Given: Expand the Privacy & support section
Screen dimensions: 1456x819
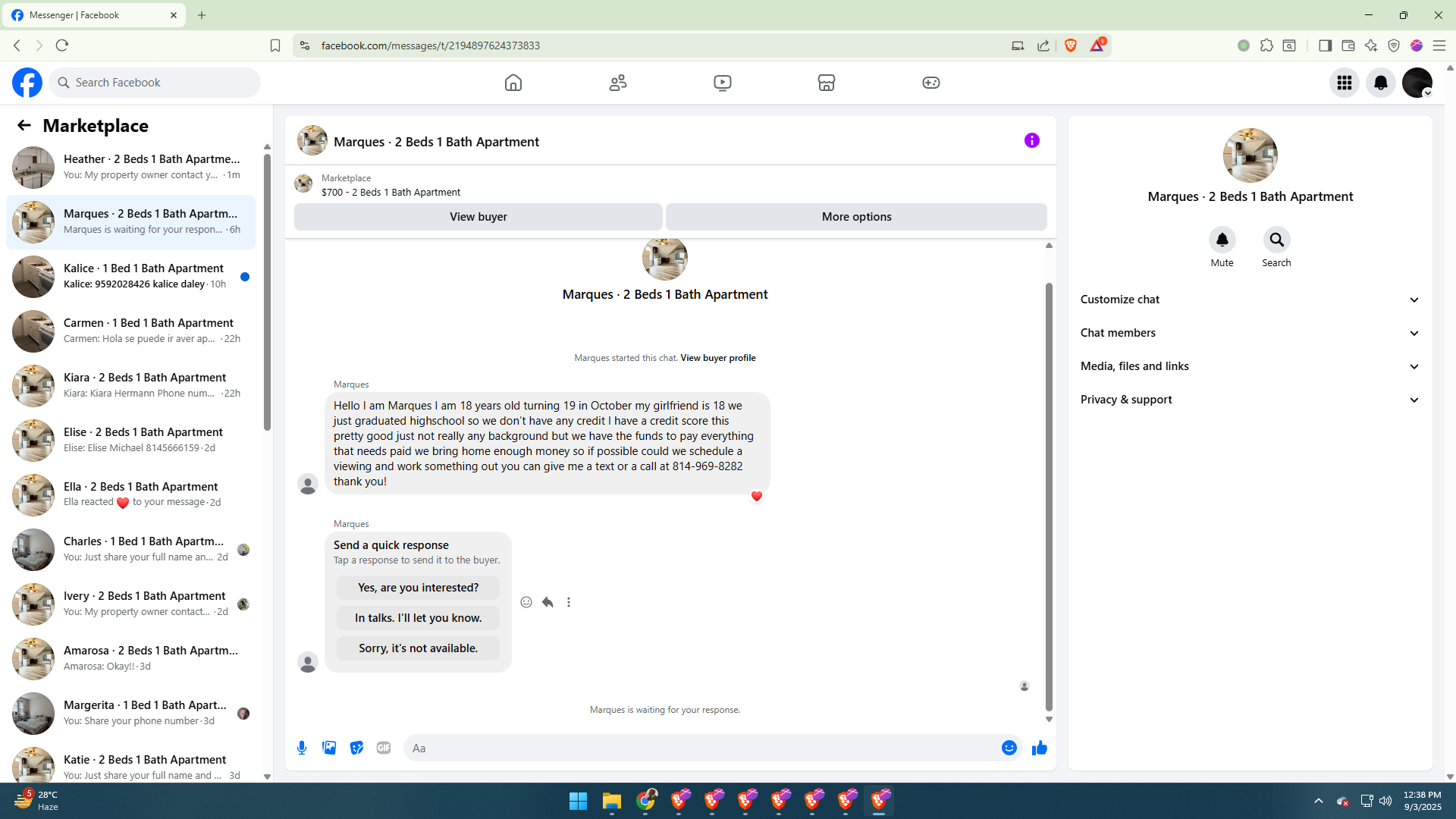Looking at the screenshot, I should (x=1250, y=400).
